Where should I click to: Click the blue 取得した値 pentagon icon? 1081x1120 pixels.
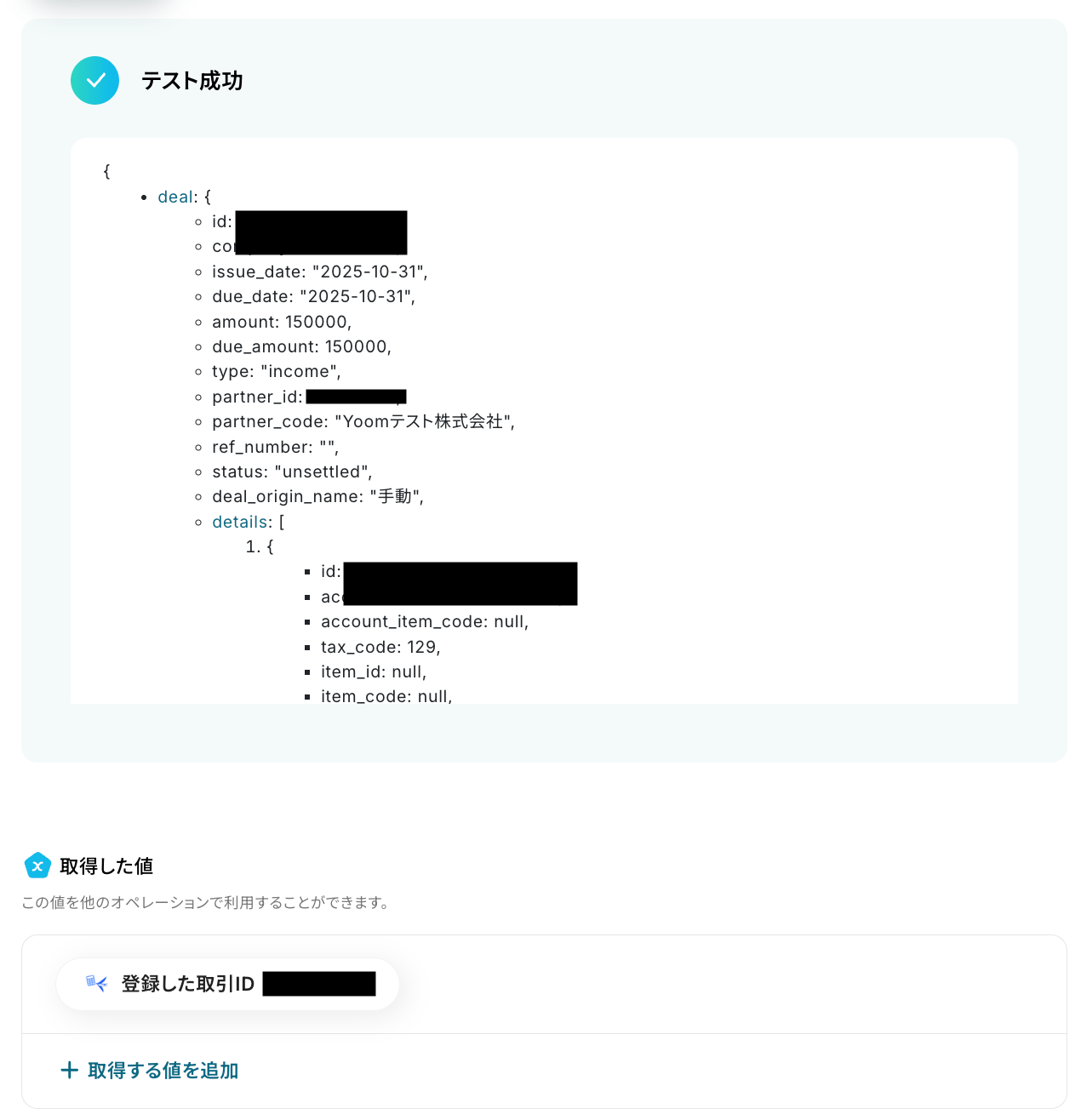tap(37, 866)
